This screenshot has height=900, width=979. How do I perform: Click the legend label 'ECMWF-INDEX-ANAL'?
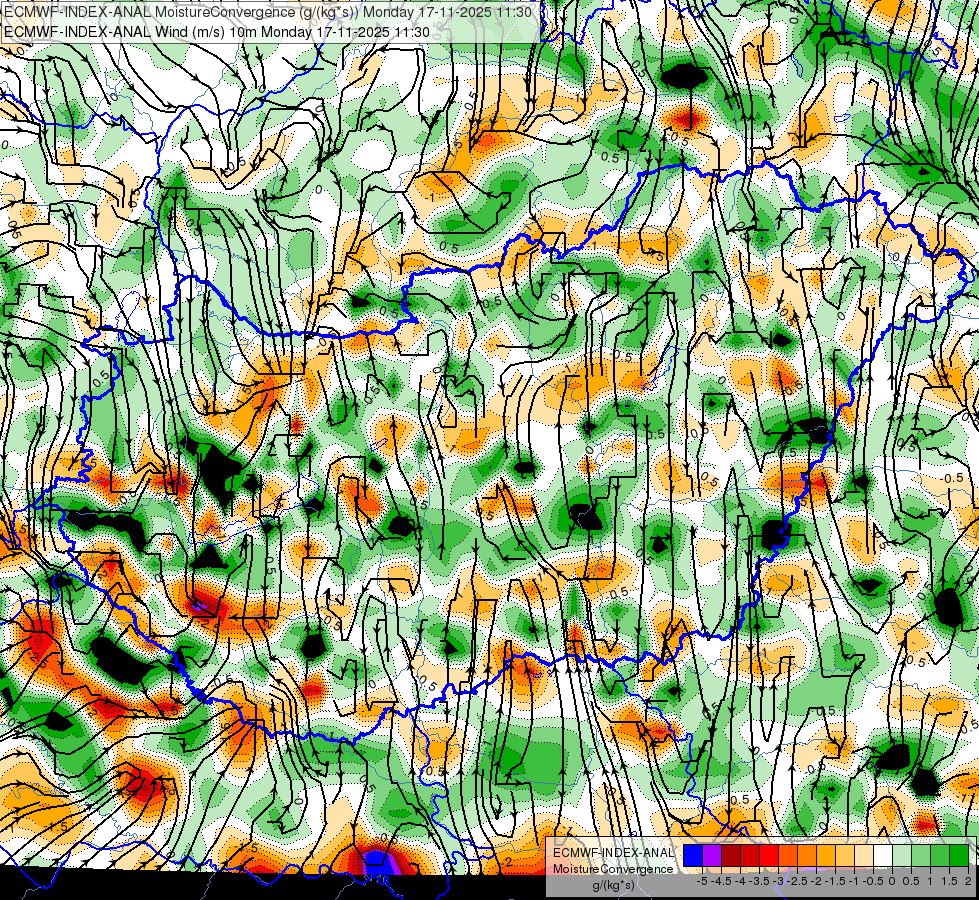point(613,853)
